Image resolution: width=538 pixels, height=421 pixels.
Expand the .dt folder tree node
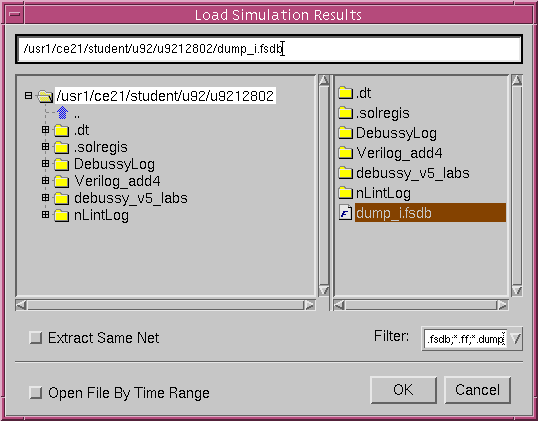click(45, 130)
